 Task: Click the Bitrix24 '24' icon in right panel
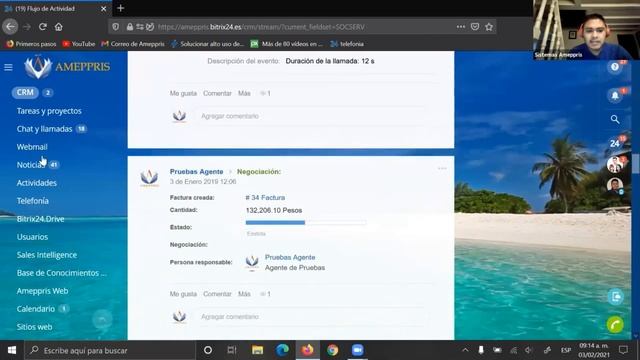point(615,143)
